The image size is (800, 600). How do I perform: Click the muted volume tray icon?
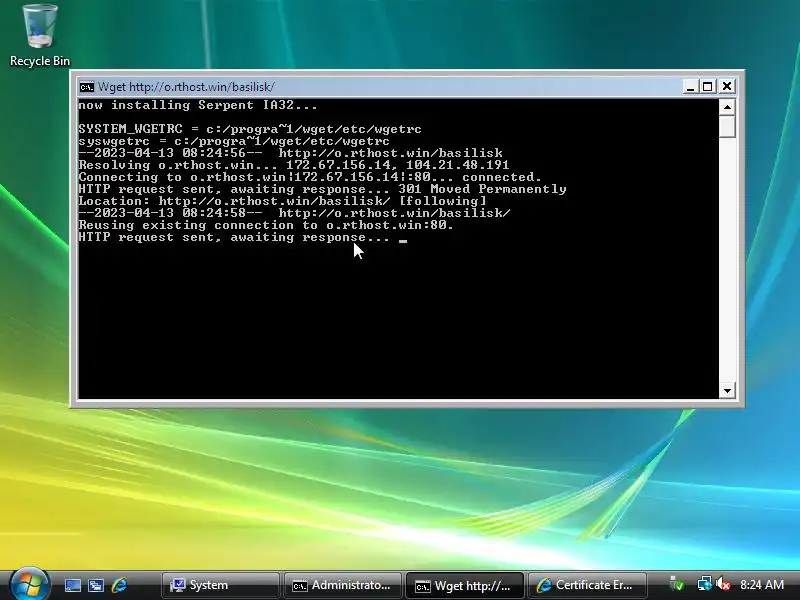pos(722,584)
